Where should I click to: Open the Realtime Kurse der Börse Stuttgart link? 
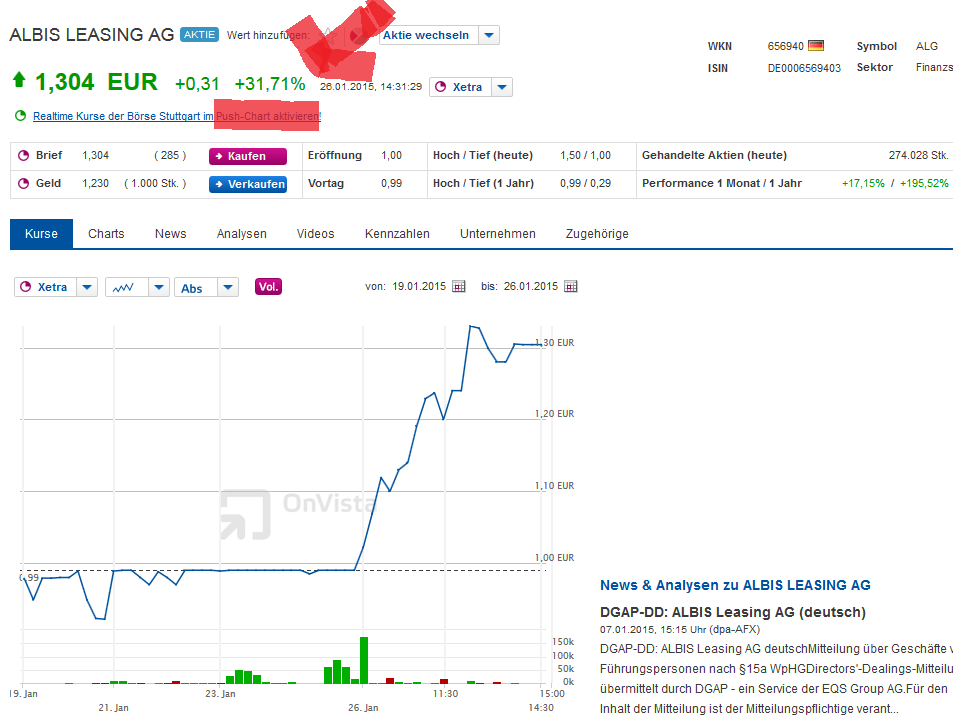tap(177, 116)
